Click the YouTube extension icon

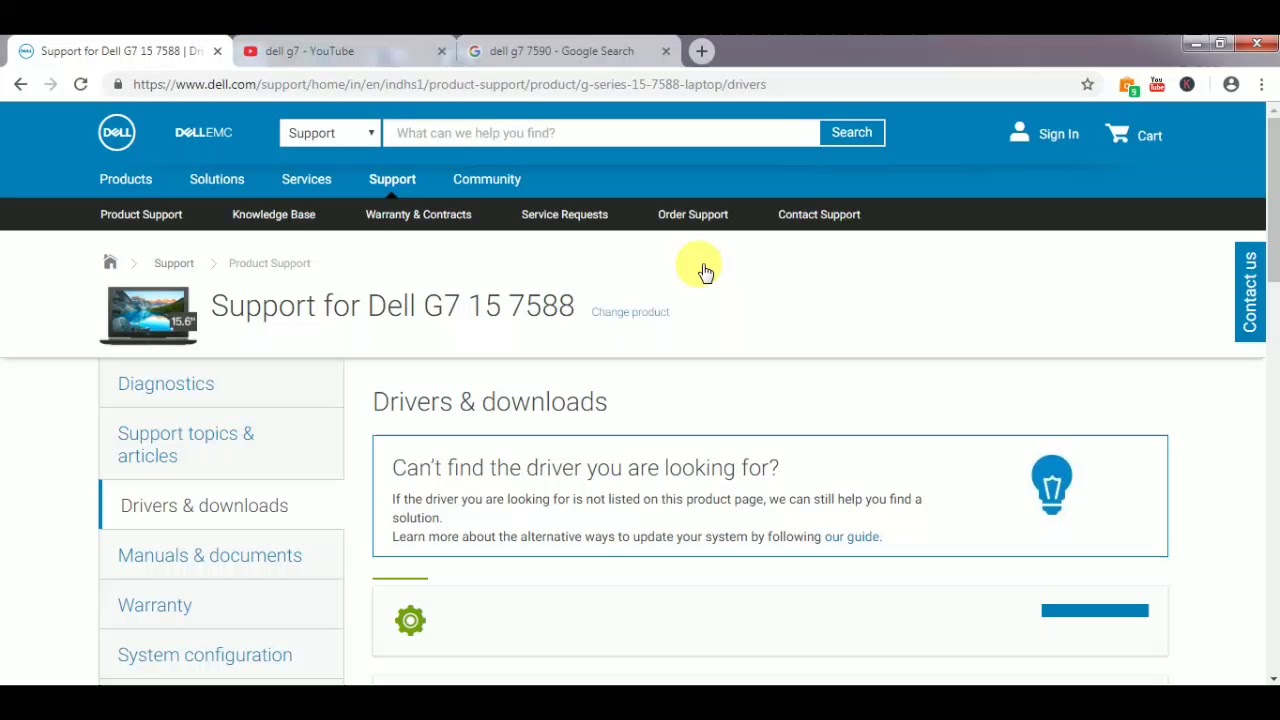point(1157,84)
